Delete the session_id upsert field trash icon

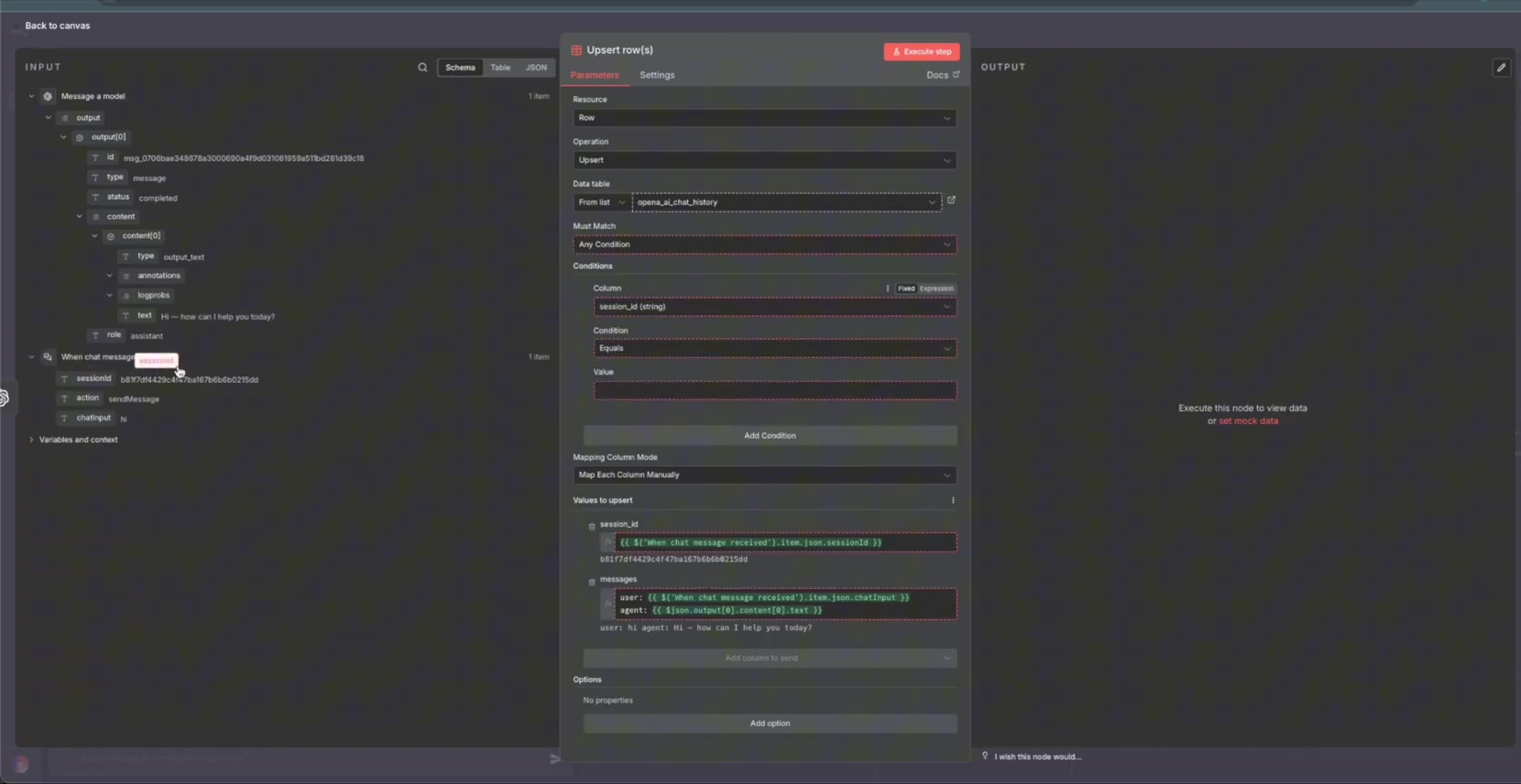click(x=592, y=527)
